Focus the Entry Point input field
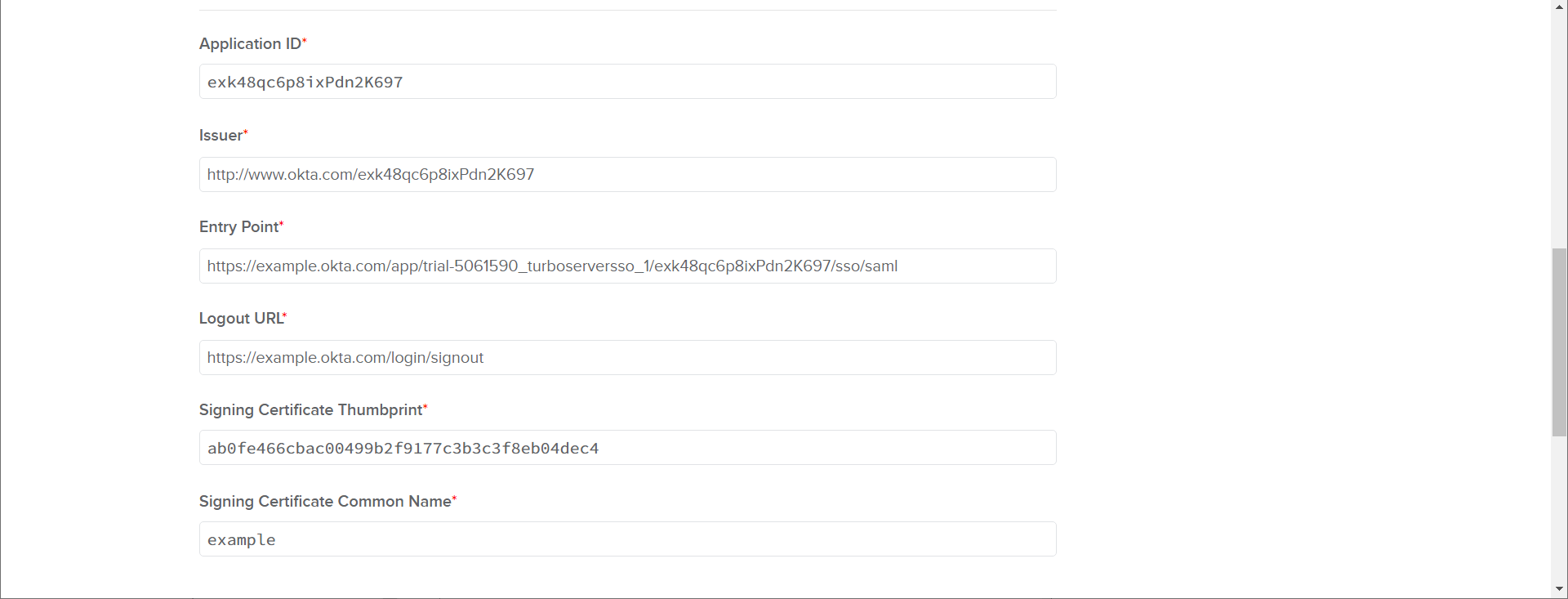This screenshot has height=599, width=1568. [627, 266]
